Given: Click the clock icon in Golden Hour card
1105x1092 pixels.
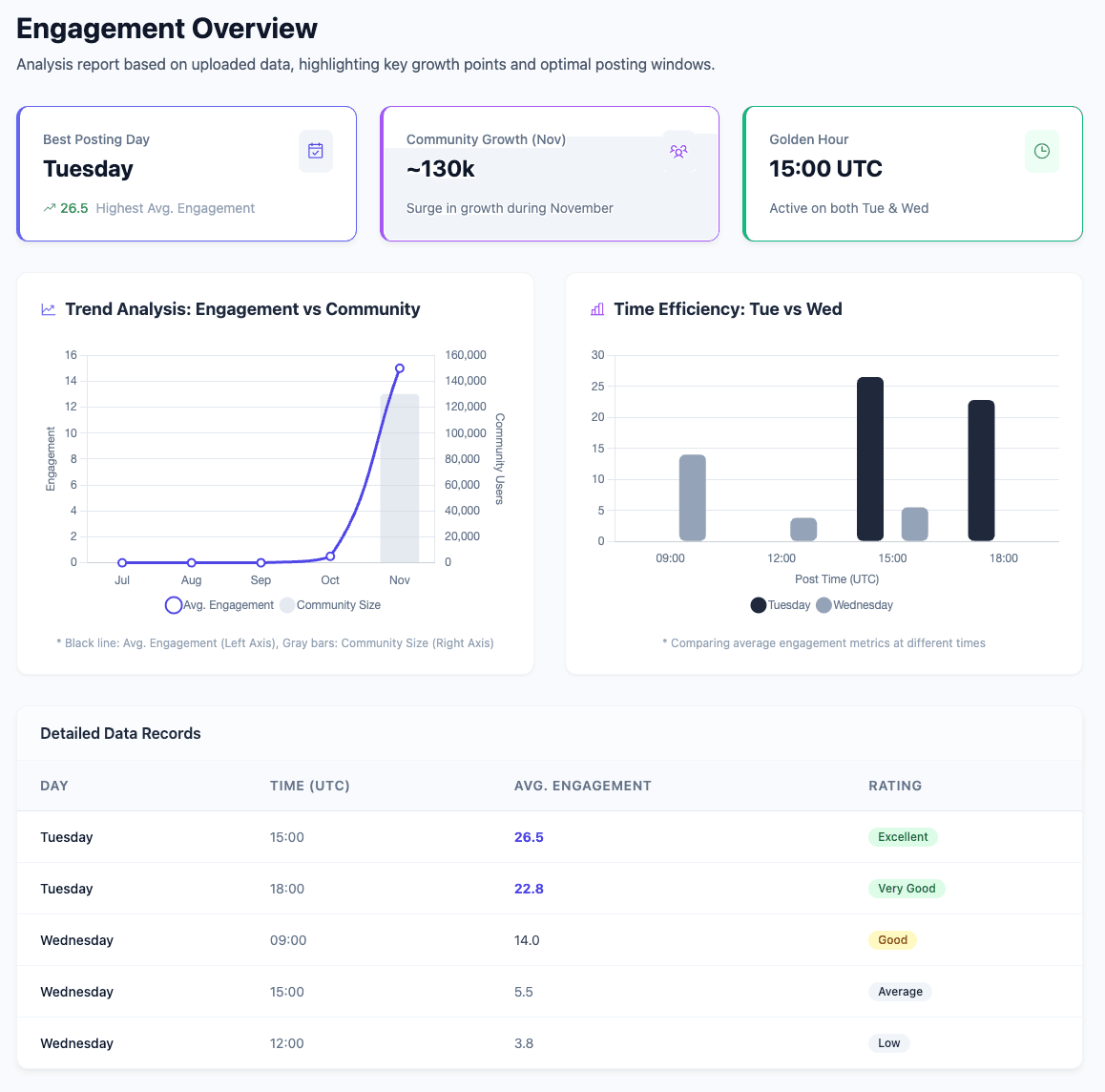Looking at the screenshot, I should coord(1041,151).
